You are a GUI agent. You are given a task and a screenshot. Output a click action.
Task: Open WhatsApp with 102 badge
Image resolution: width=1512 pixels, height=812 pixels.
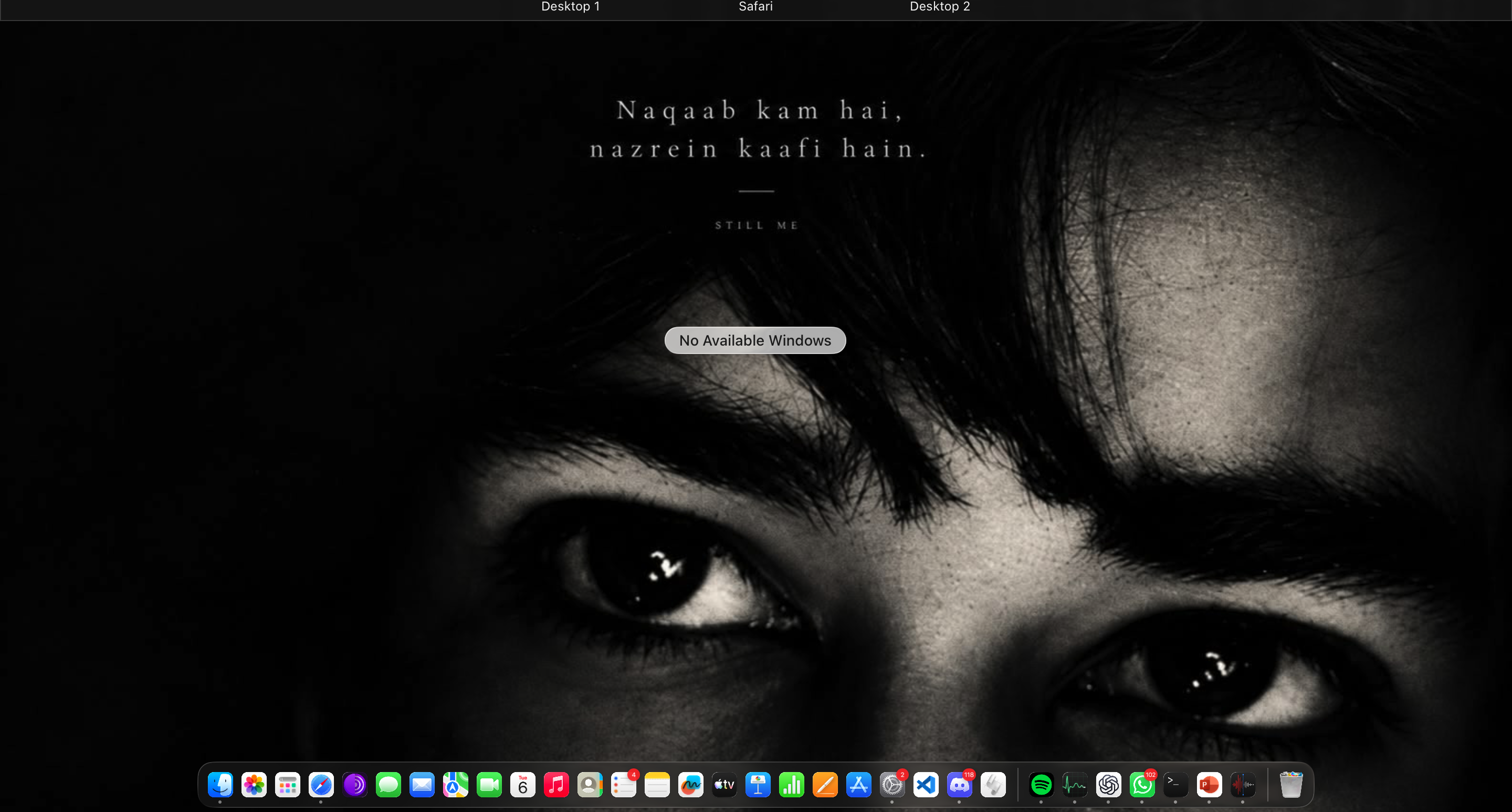(1142, 784)
